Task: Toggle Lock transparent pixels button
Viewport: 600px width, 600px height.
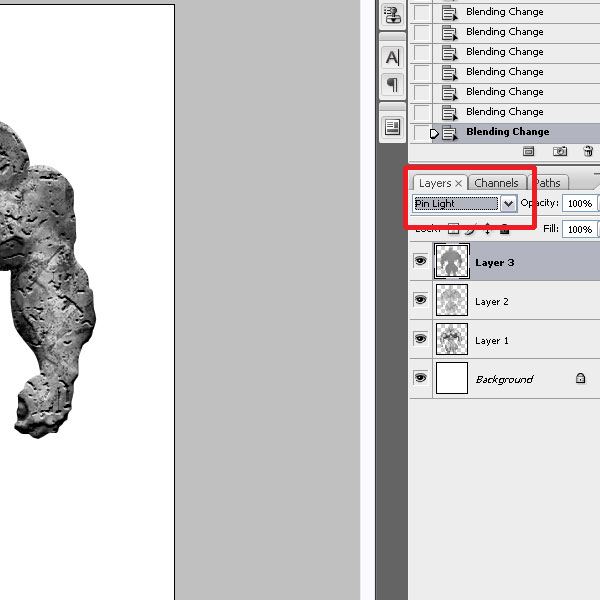Action: coord(453,229)
